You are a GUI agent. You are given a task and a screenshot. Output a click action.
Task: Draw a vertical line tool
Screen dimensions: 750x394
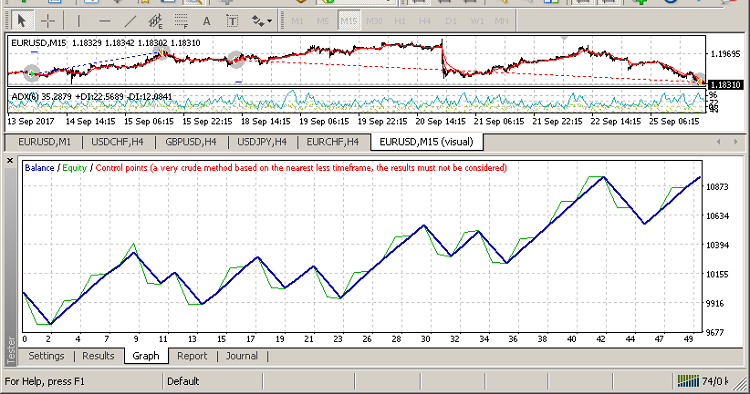[79, 21]
